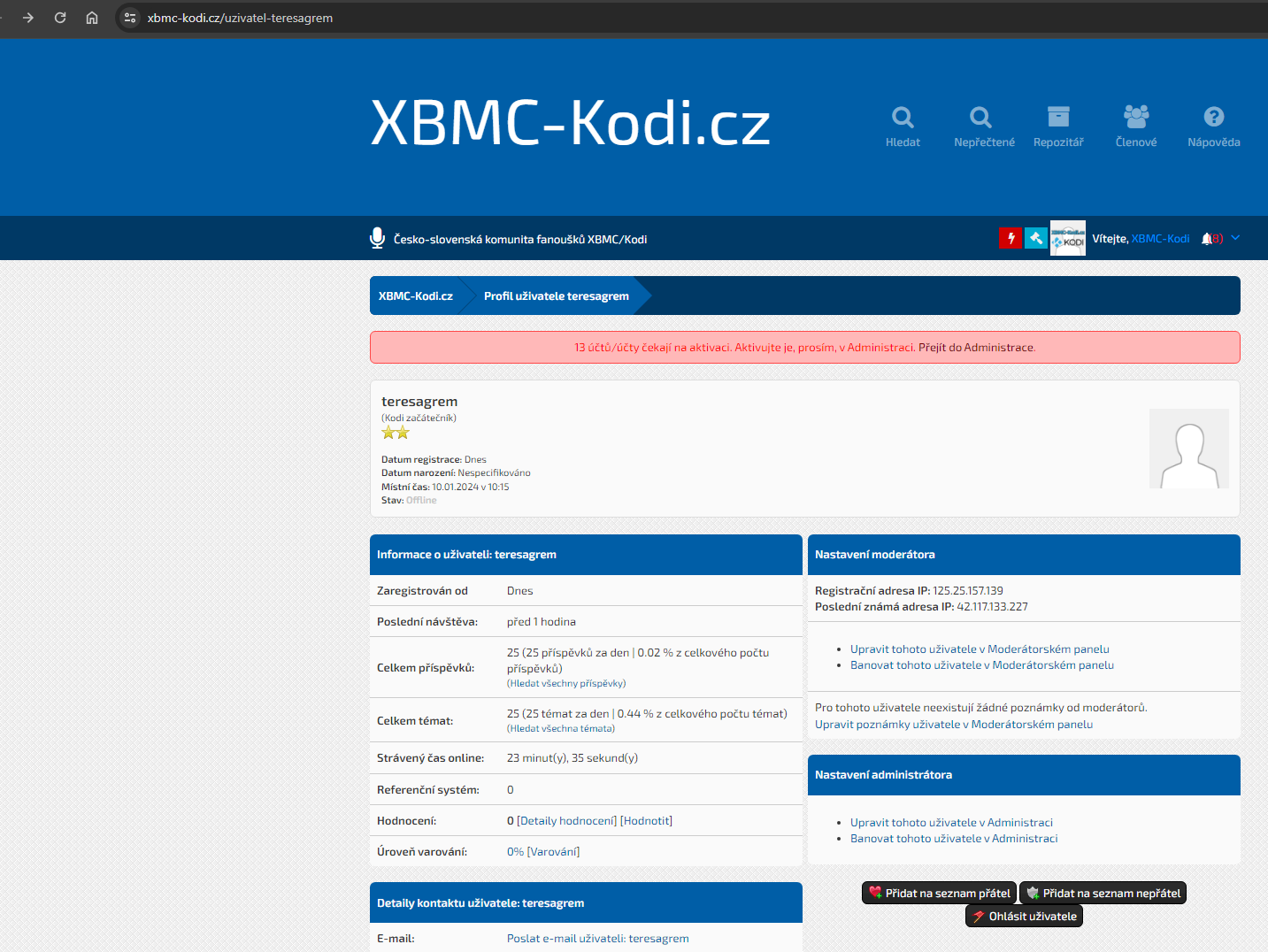1268x952 pixels.
Task: Reload the page with browser refresh
Action: pos(60,18)
